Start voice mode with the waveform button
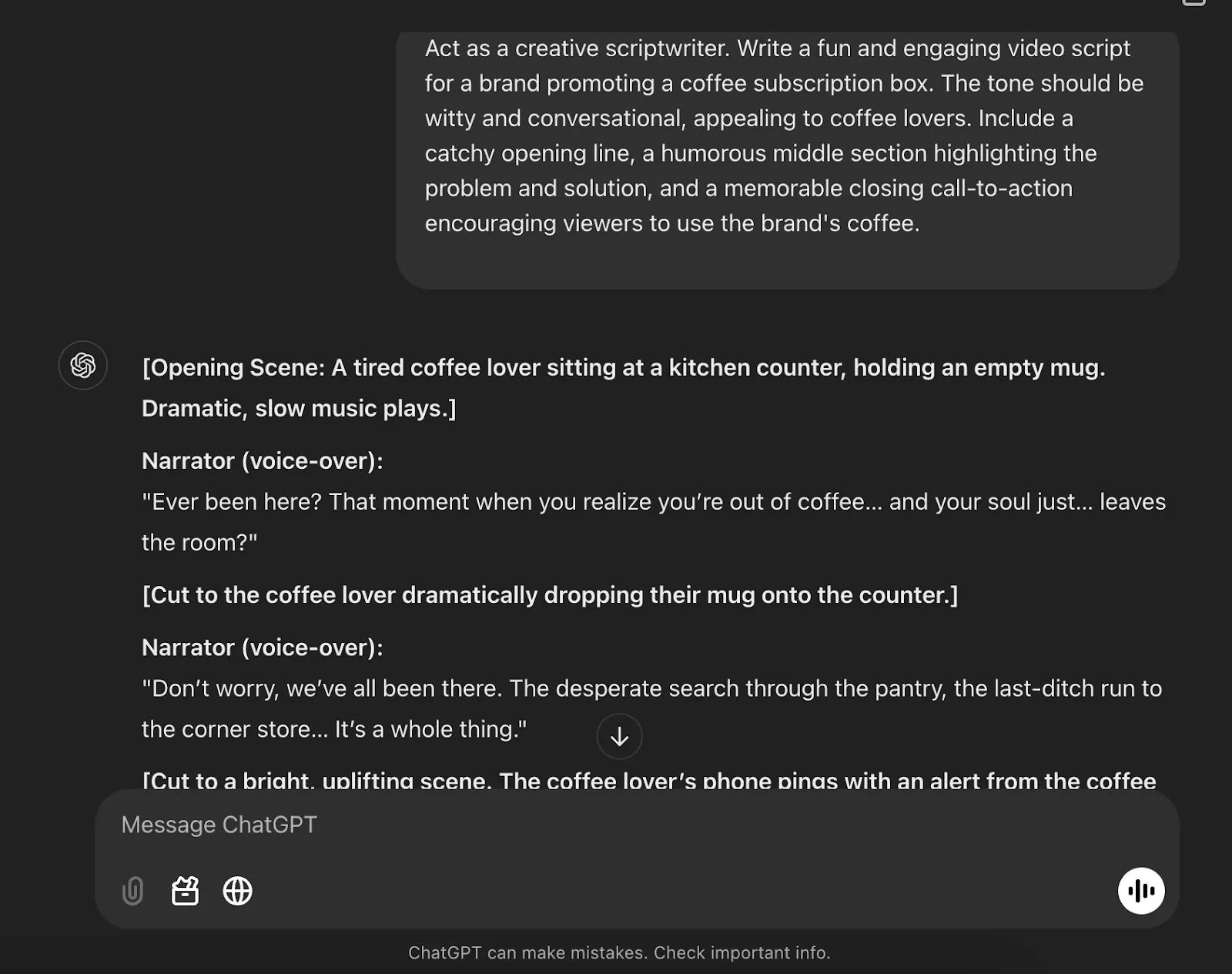This screenshot has height=974, width=1232. [1140, 891]
